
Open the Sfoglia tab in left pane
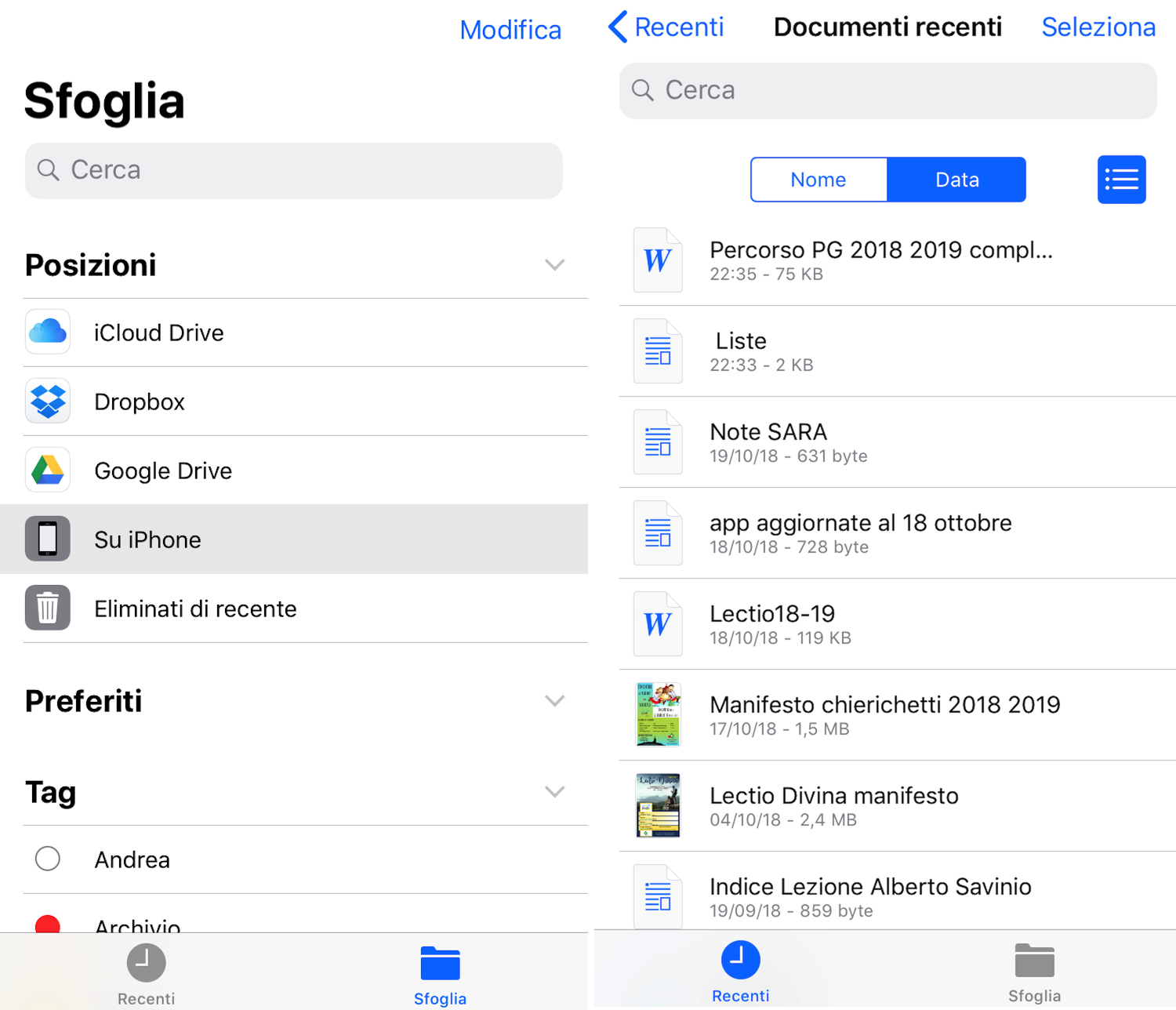pos(440,974)
